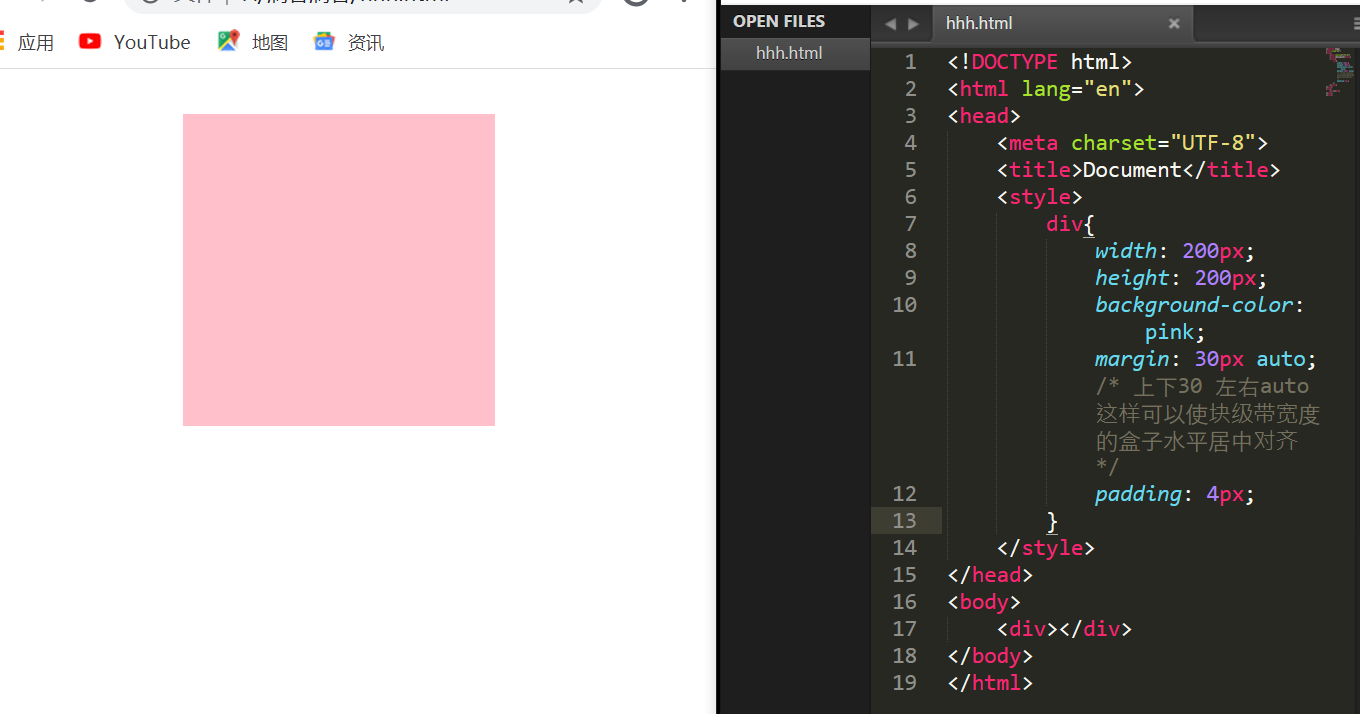Open the 应用 apps bookmark

point(27,42)
